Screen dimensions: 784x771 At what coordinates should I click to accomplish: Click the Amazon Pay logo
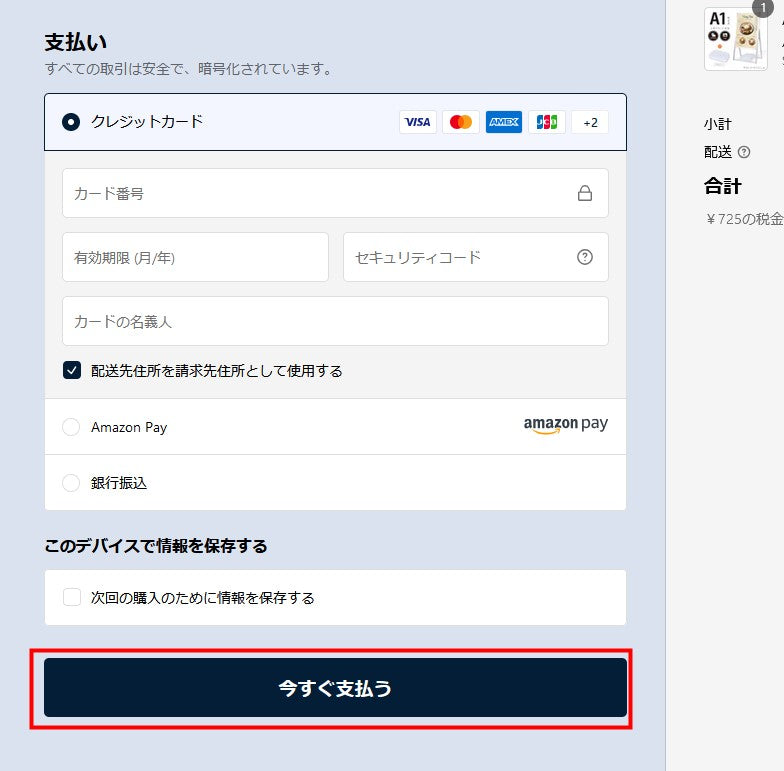(x=565, y=425)
